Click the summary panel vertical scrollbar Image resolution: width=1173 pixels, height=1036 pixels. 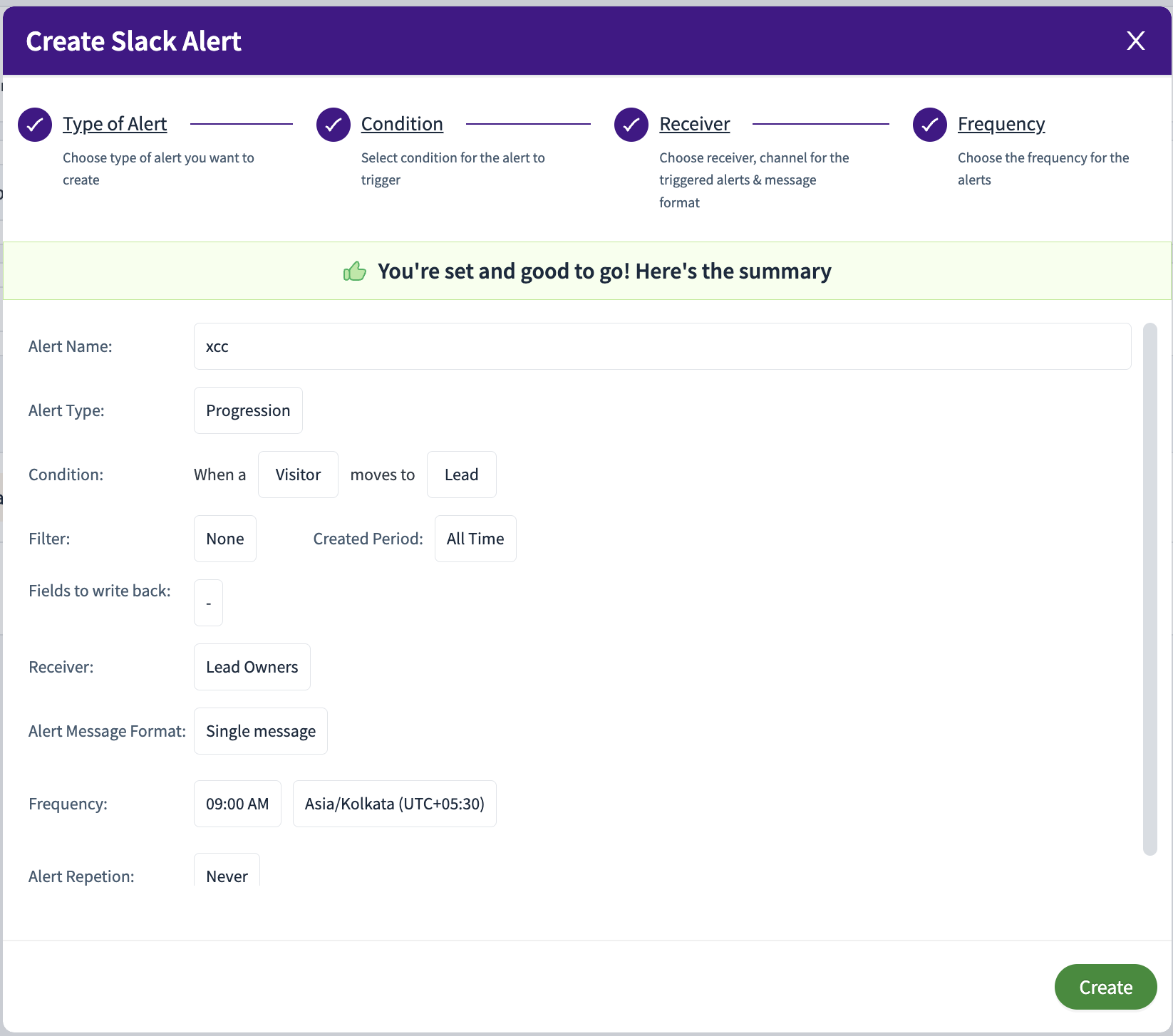tap(1149, 589)
